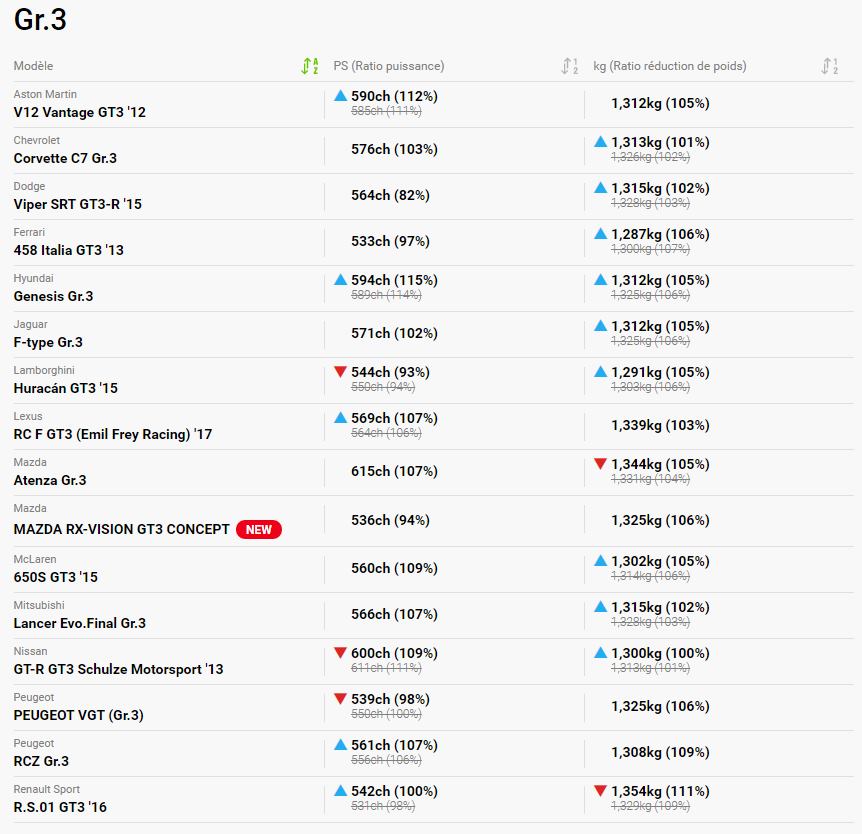Image resolution: width=862 pixels, height=834 pixels.
Task: Click blue up arrow beside 542ch (100%)
Action: click(x=341, y=791)
